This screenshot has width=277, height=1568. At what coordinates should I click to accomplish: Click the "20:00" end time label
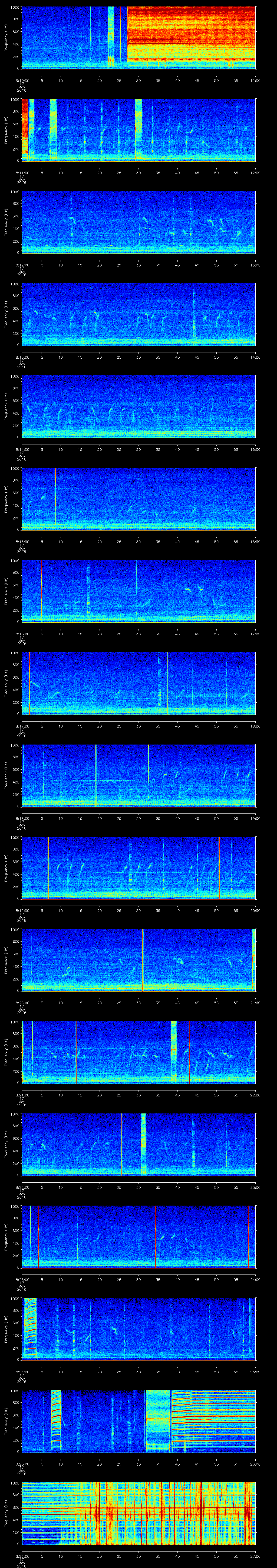tap(255, 910)
